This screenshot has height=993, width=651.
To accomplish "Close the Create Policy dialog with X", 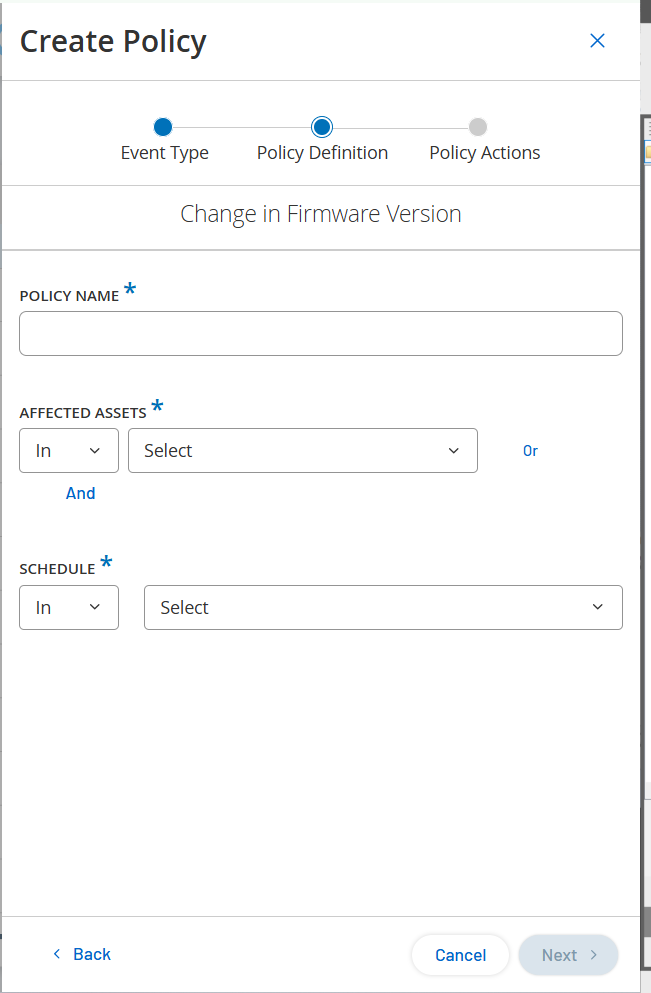I will coord(597,41).
